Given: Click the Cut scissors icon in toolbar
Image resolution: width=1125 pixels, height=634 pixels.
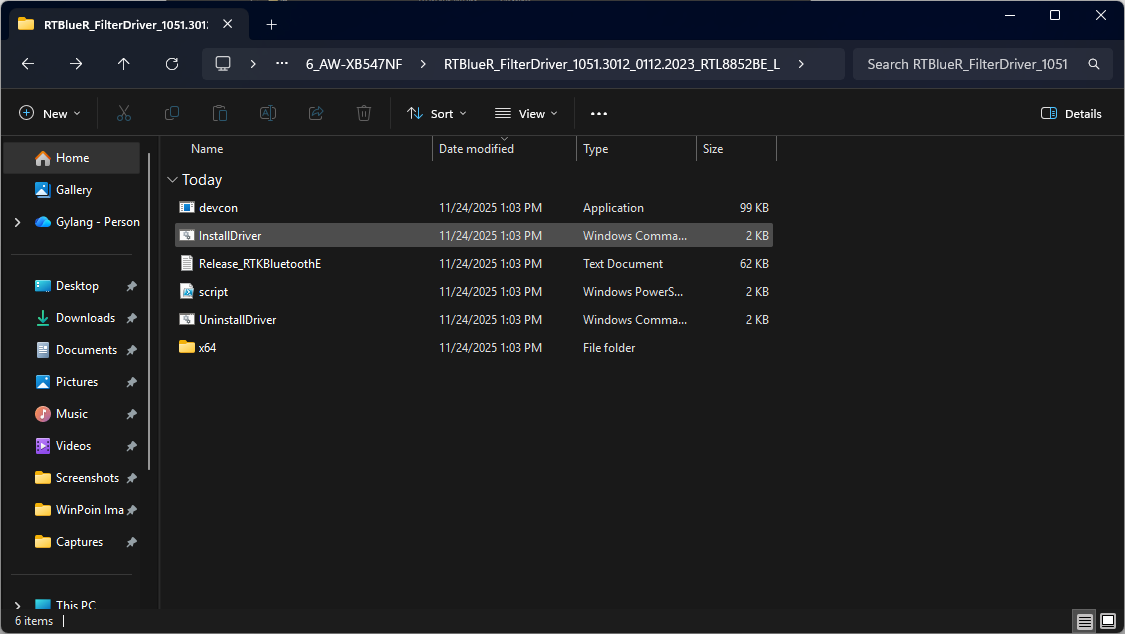Looking at the screenshot, I should (x=124, y=113).
